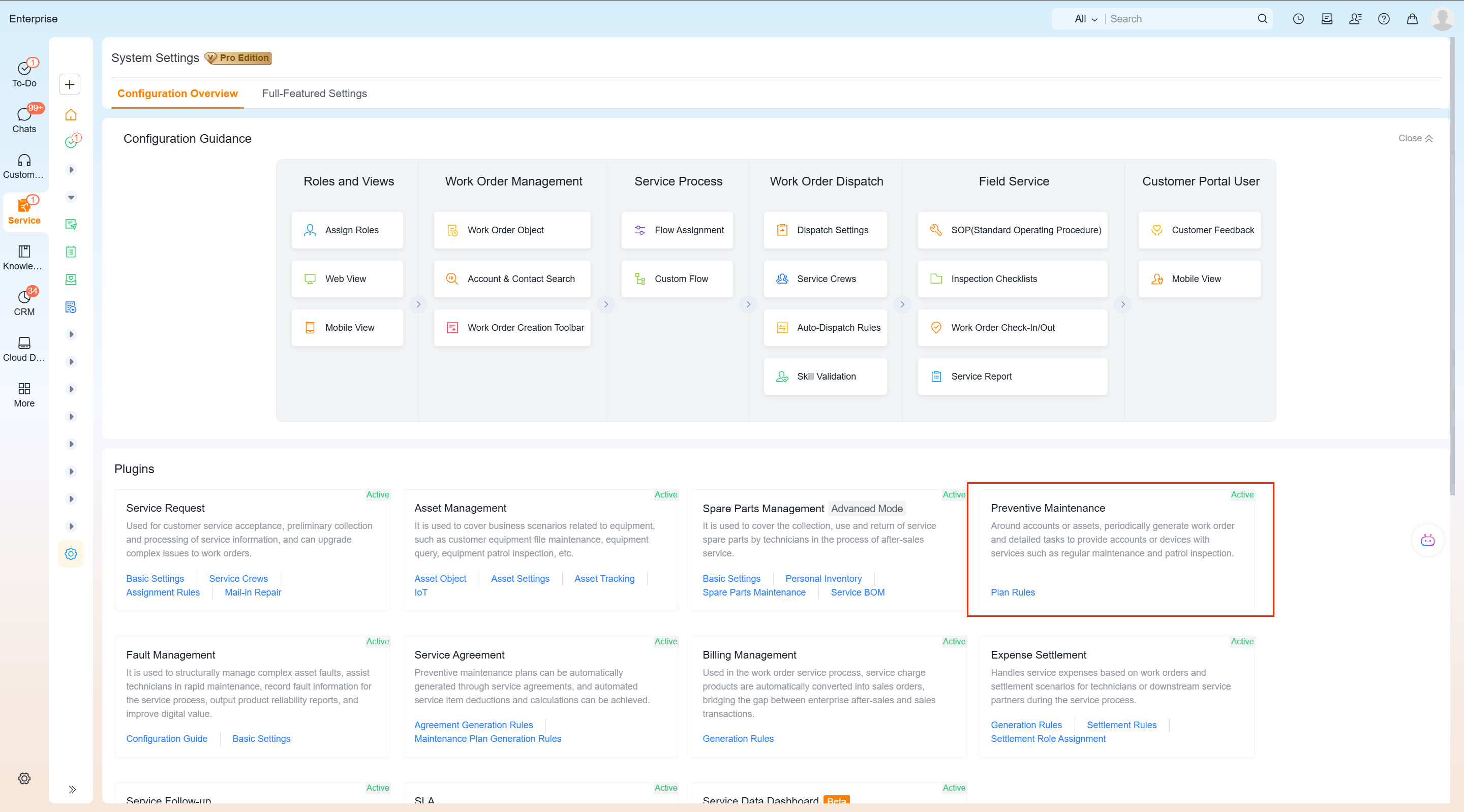
Task: Open Account & Contact Search
Action: pos(512,279)
